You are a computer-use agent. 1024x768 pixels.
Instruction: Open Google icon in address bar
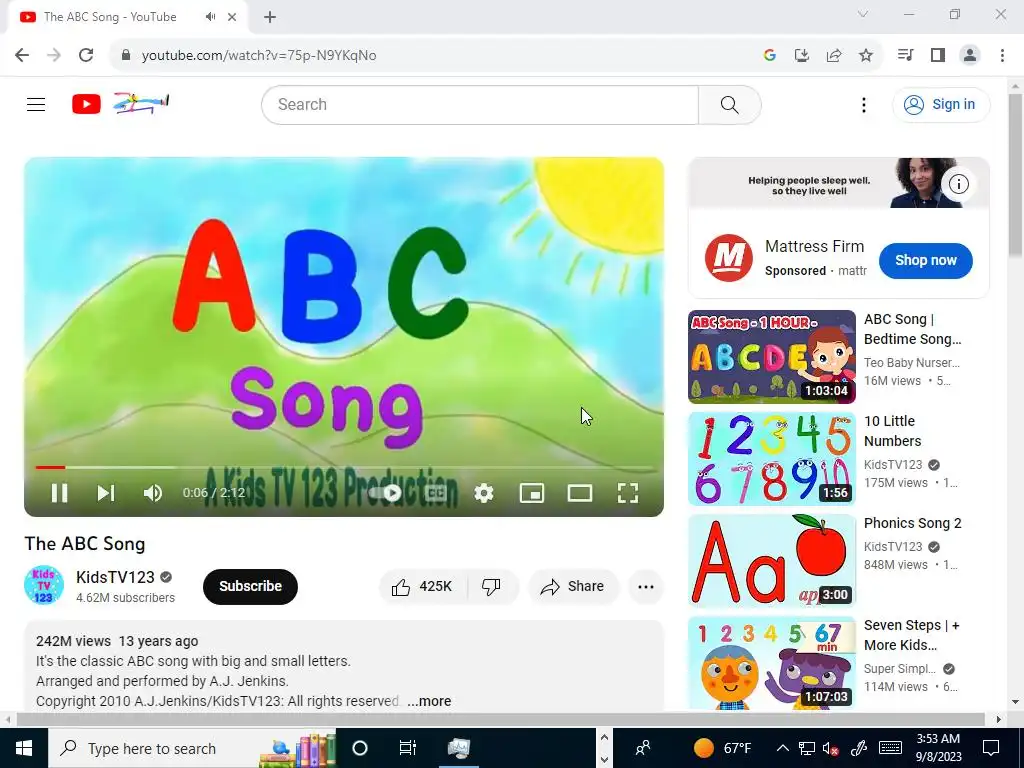769,56
